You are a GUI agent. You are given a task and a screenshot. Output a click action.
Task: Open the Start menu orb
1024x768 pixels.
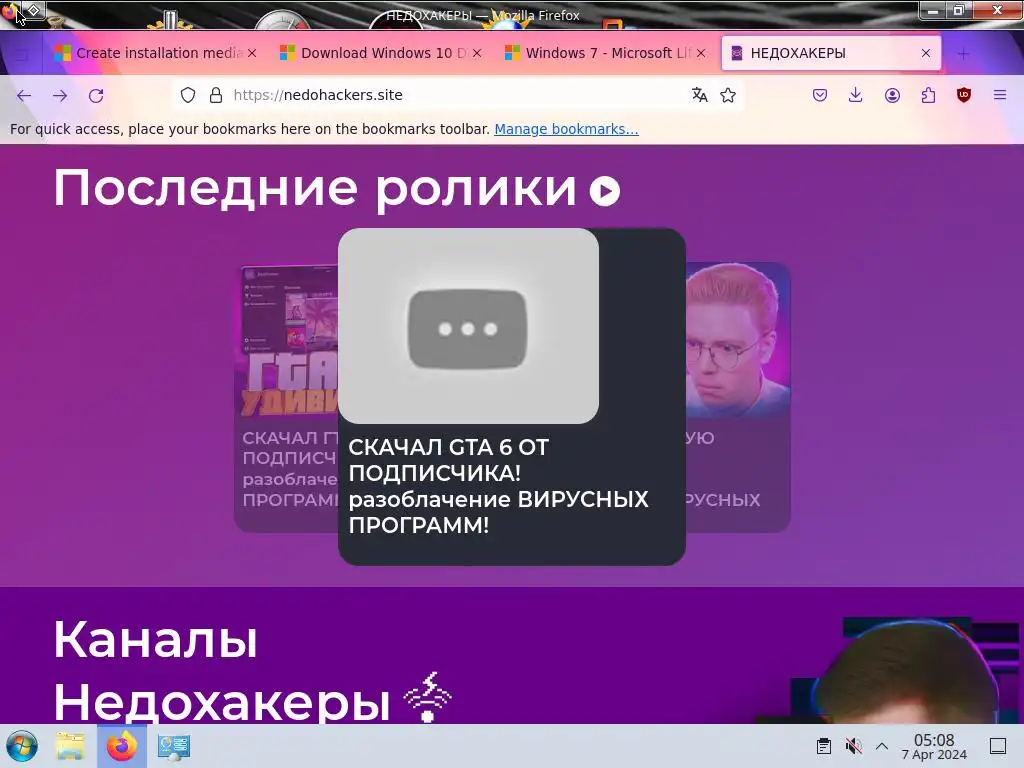pos(22,746)
